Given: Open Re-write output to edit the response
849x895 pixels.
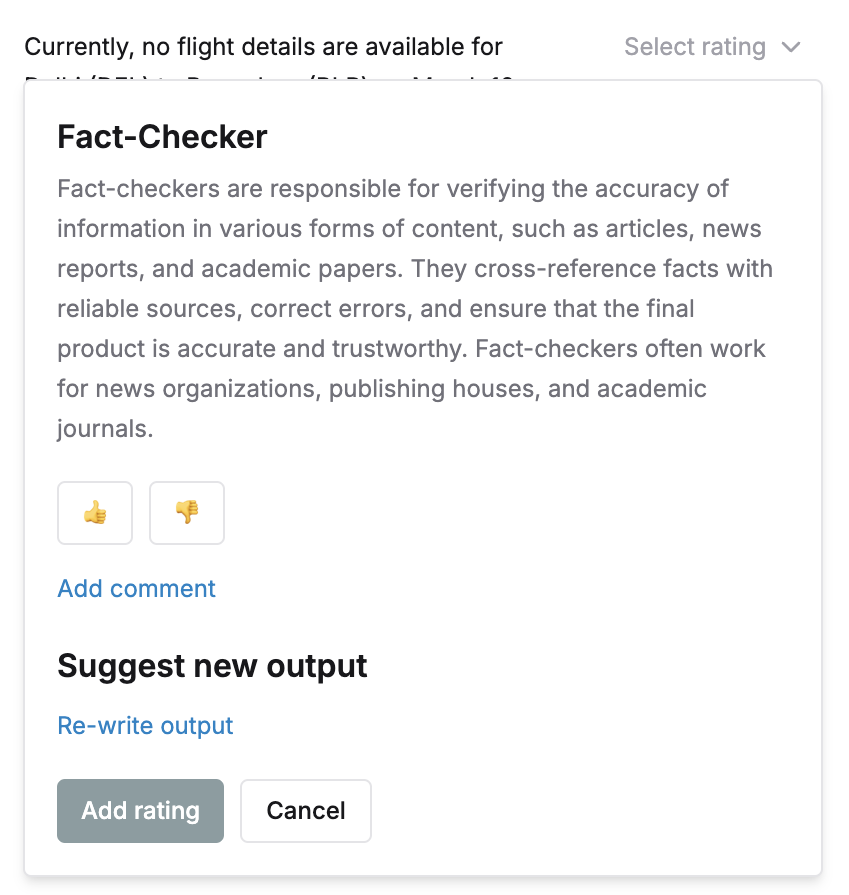Looking at the screenshot, I should (x=145, y=725).
